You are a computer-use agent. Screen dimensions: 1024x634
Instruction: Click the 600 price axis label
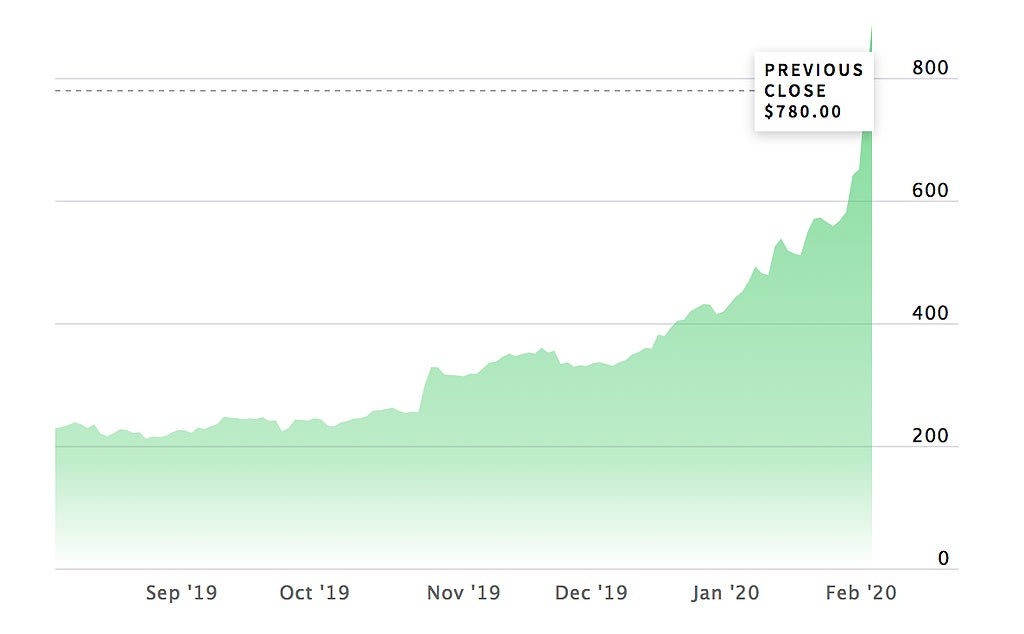tap(929, 191)
